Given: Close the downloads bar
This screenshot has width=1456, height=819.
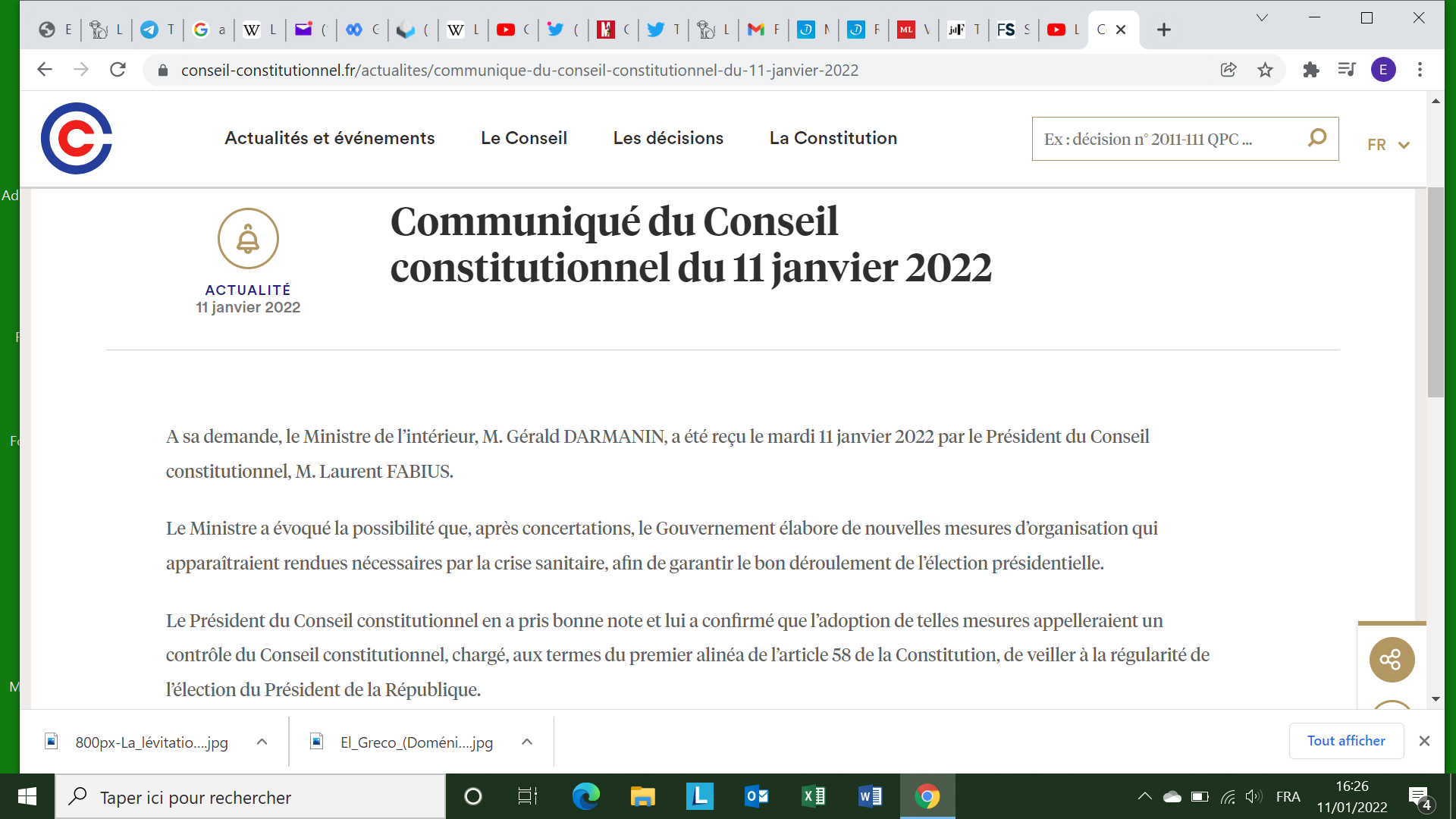Looking at the screenshot, I should (x=1424, y=741).
